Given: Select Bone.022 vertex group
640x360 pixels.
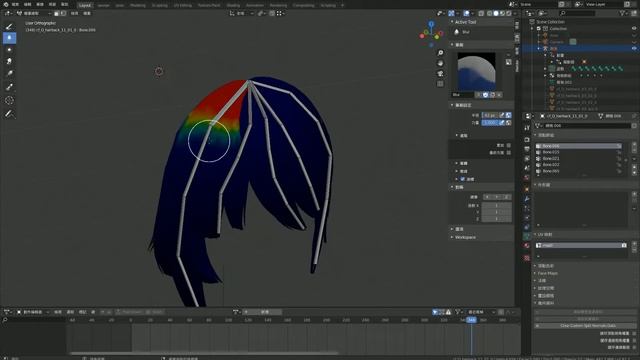Looking at the screenshot, I should pos(578,164).
